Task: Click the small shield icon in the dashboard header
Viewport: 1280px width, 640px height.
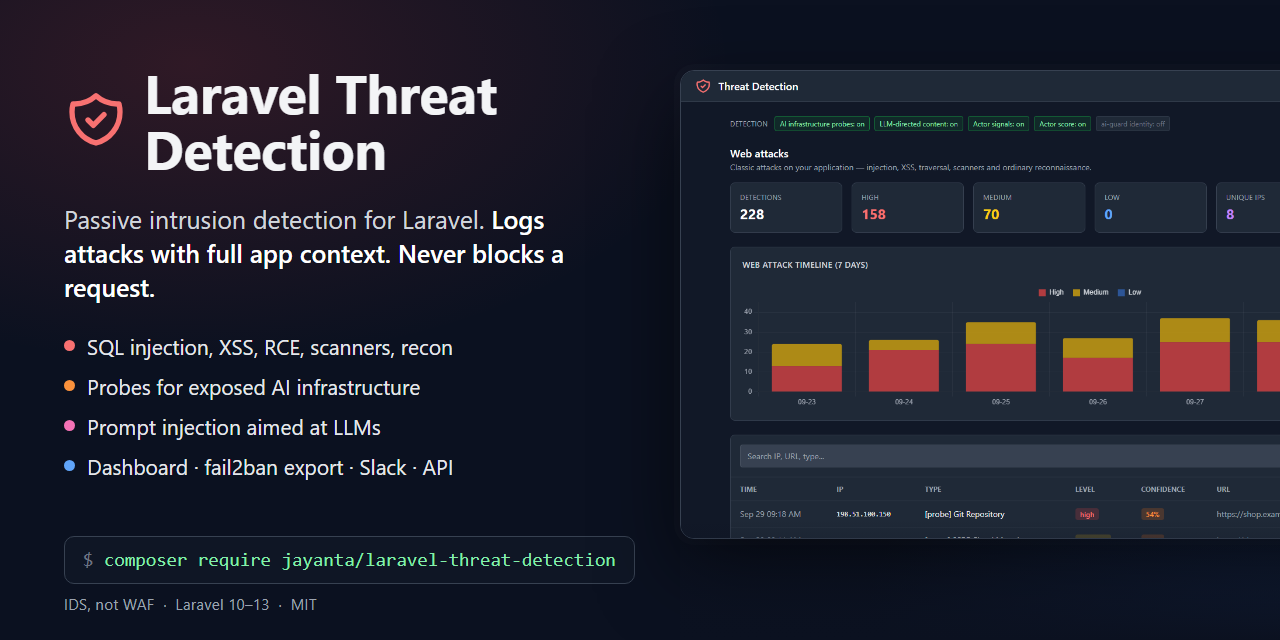Action: coord(703,87)
